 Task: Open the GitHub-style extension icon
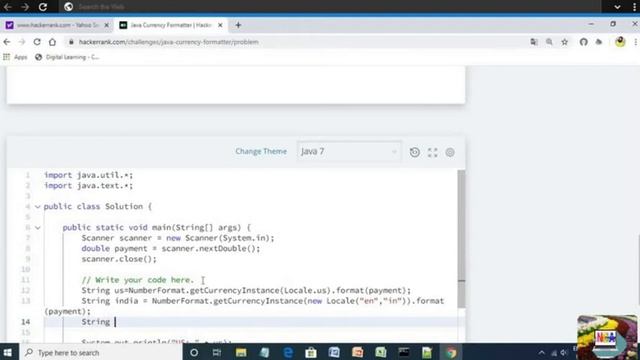click(584, 42)
